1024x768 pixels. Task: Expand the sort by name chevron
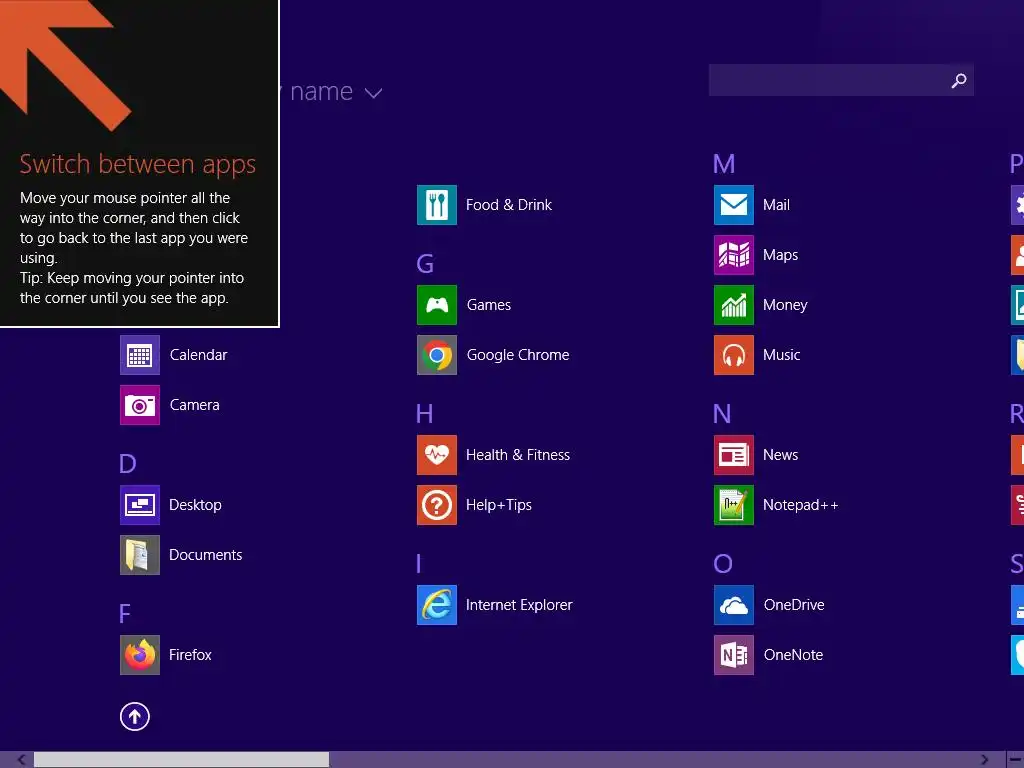coord(373,93)
